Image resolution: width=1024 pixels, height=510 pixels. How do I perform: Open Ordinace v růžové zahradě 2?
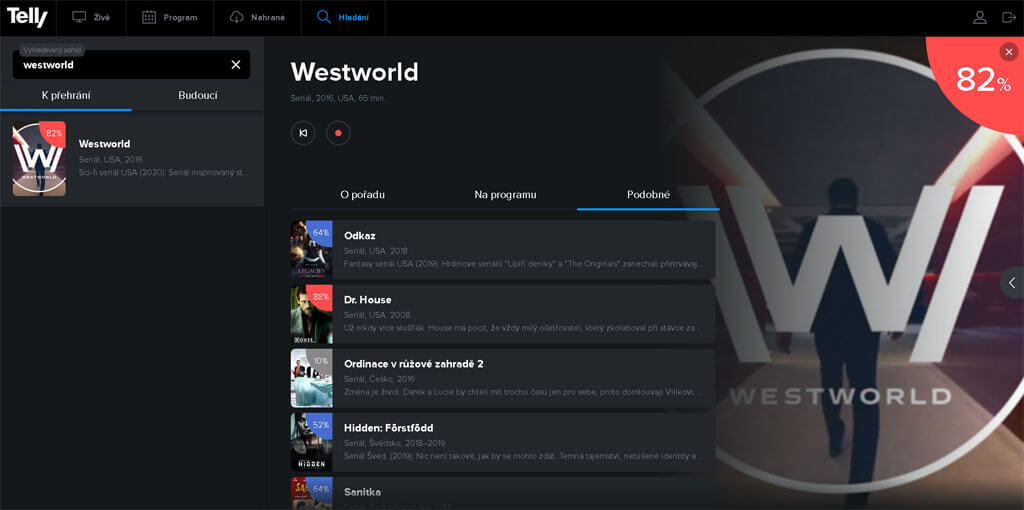click(x=503, y=378)
